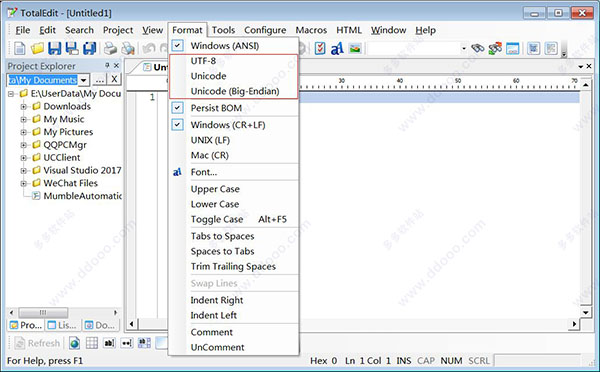Click the Project Explorer horizontal scrollbar thumb

click(x=43, y=312)
